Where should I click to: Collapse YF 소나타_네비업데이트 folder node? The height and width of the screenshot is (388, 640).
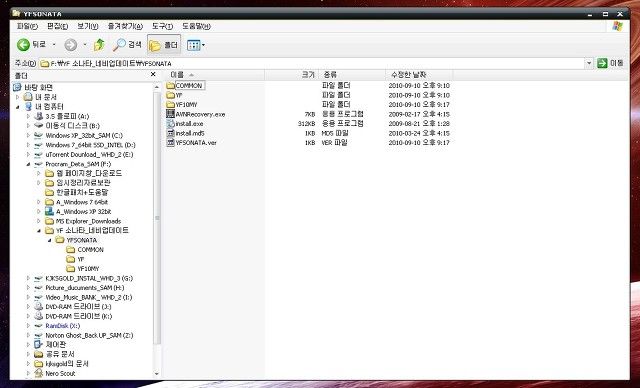(x=39, y=231)
